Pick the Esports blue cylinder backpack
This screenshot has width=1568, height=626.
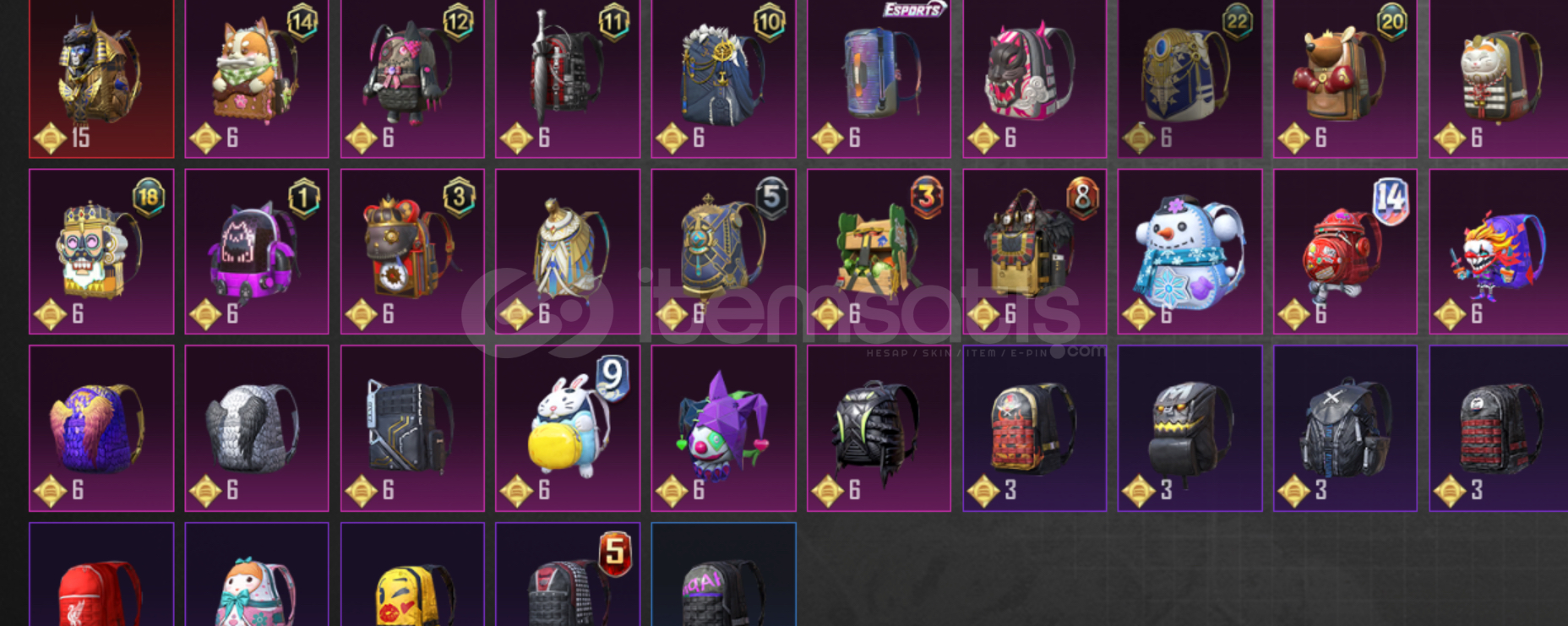[879, 79]
